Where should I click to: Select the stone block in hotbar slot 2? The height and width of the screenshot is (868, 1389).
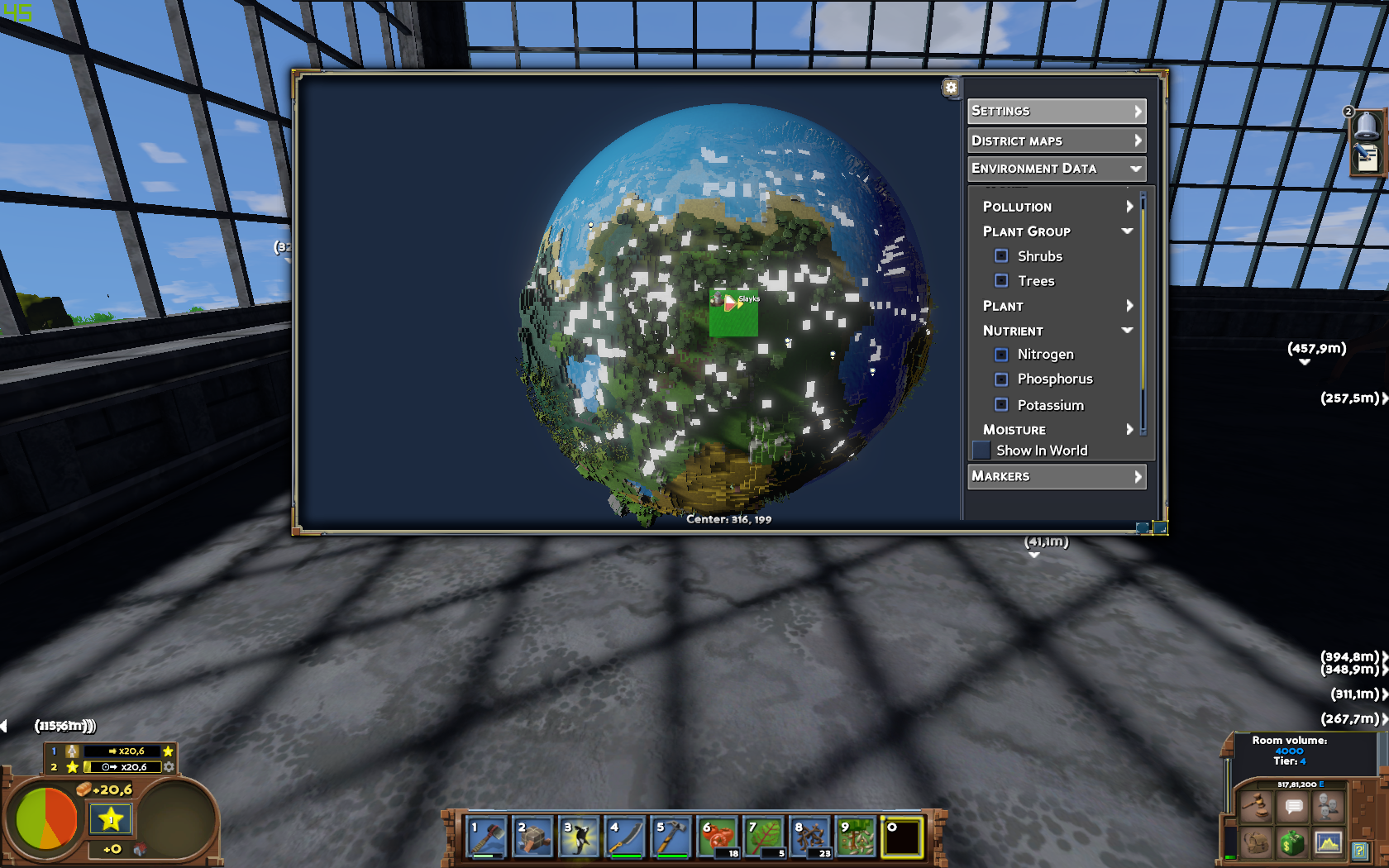[533, 837]
